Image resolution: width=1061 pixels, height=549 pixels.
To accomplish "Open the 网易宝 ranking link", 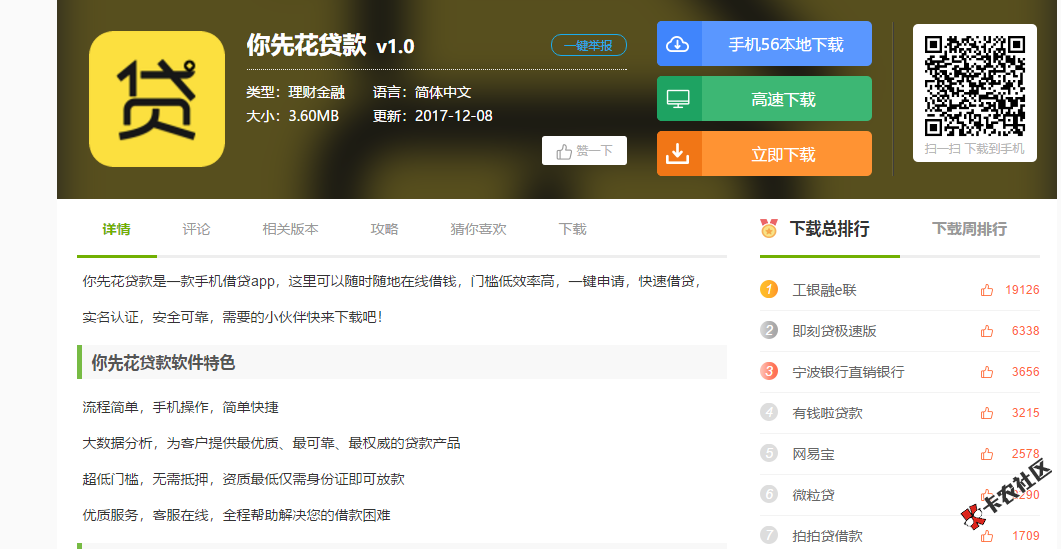I will click(x=813, y=454).
